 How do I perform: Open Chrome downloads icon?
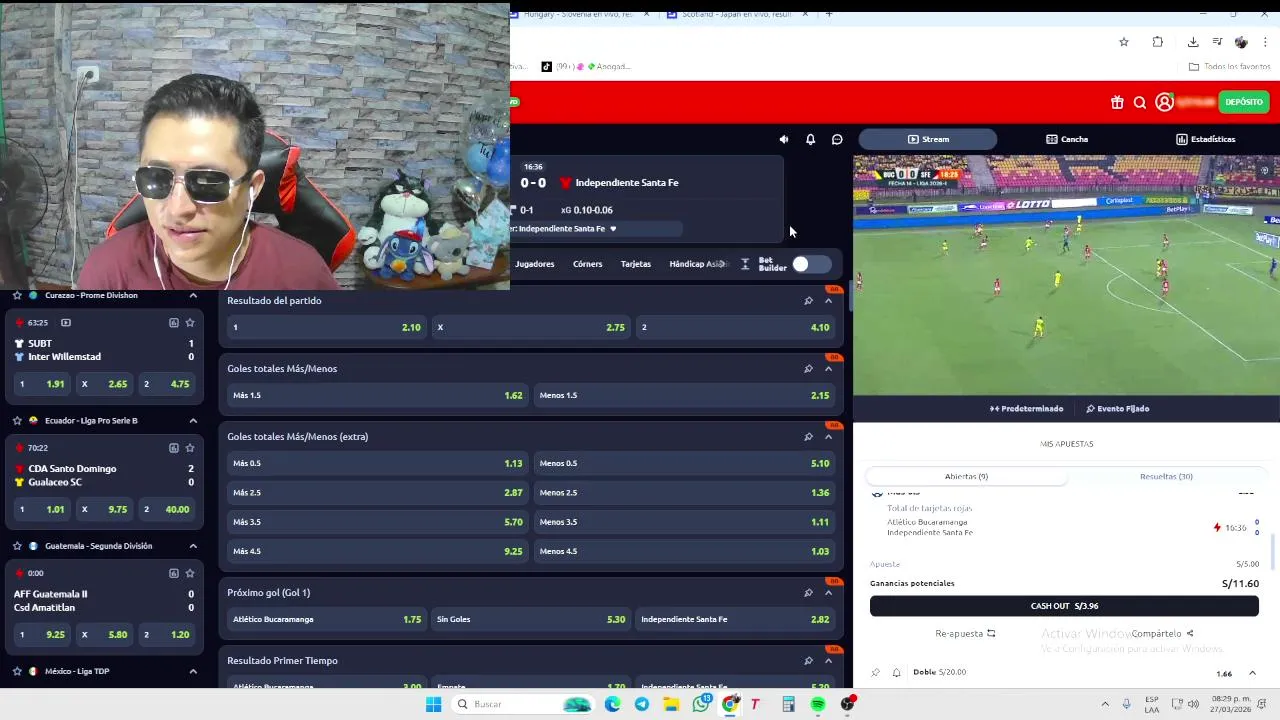tap(1193, 42)
